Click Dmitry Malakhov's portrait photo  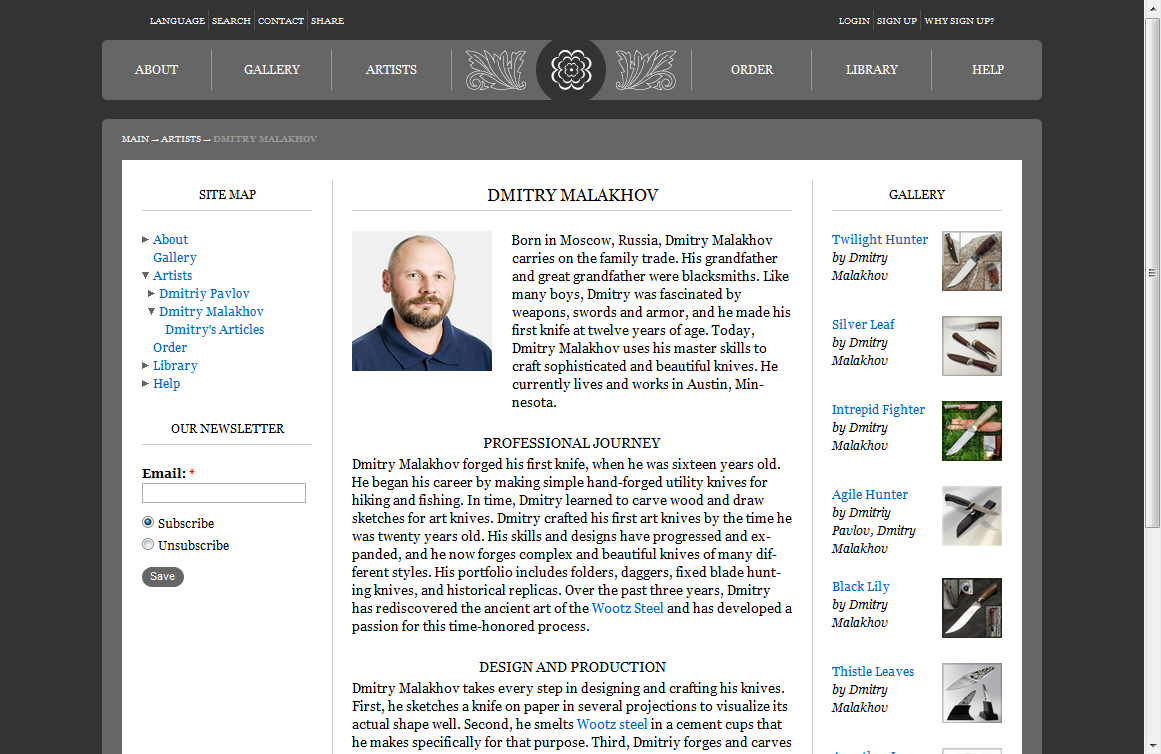point(422,301)
